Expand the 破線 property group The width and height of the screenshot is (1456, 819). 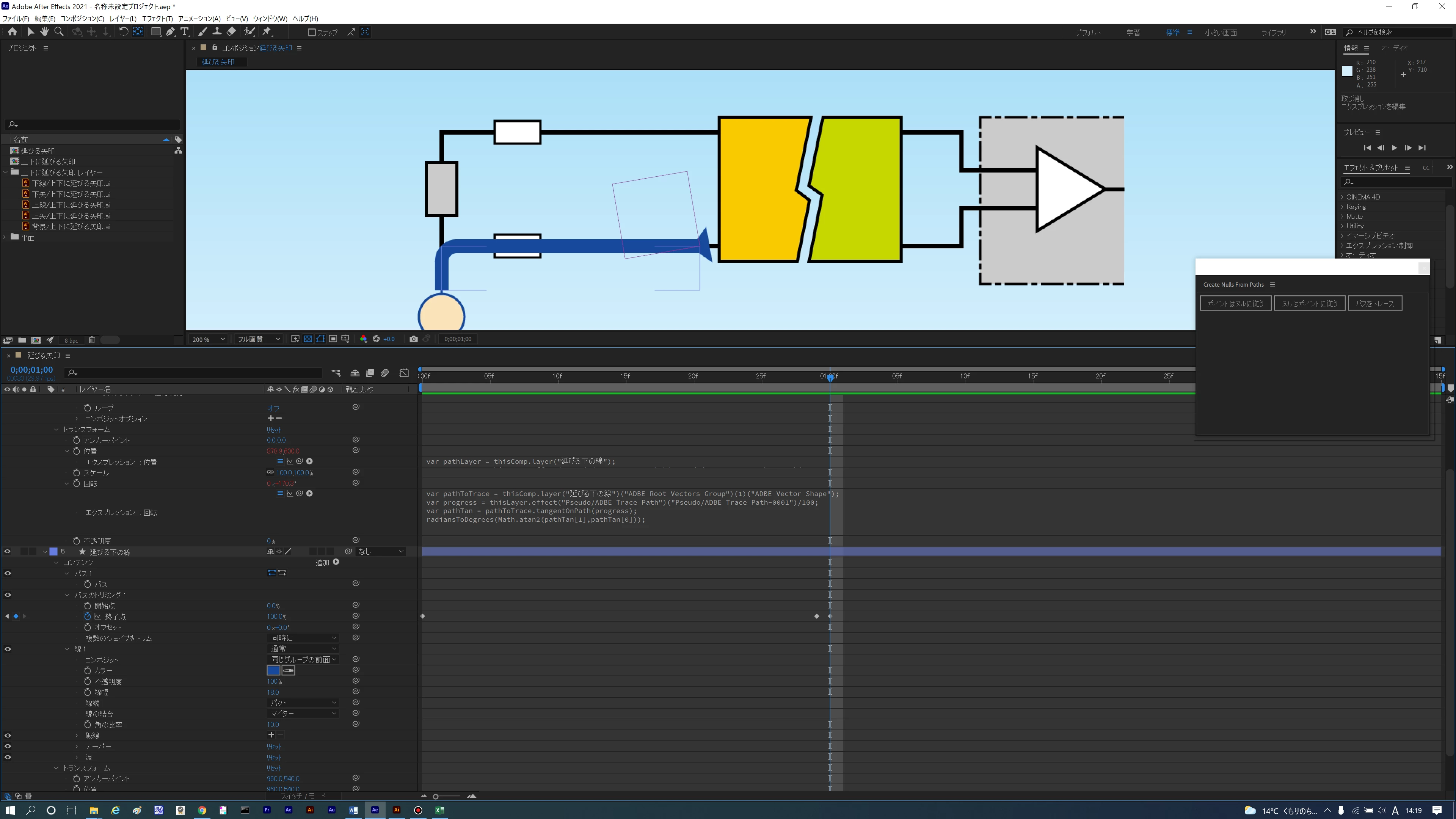(77, 735)
